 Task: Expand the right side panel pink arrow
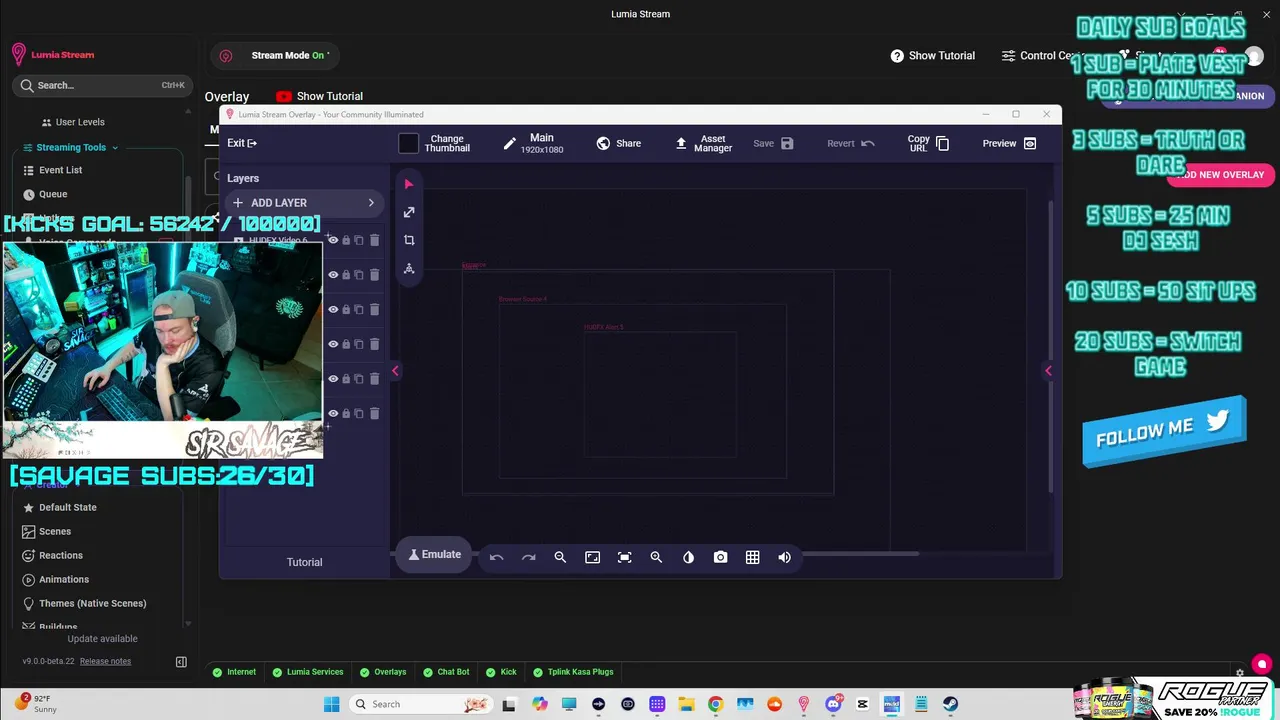click(x=1048, y=371)
